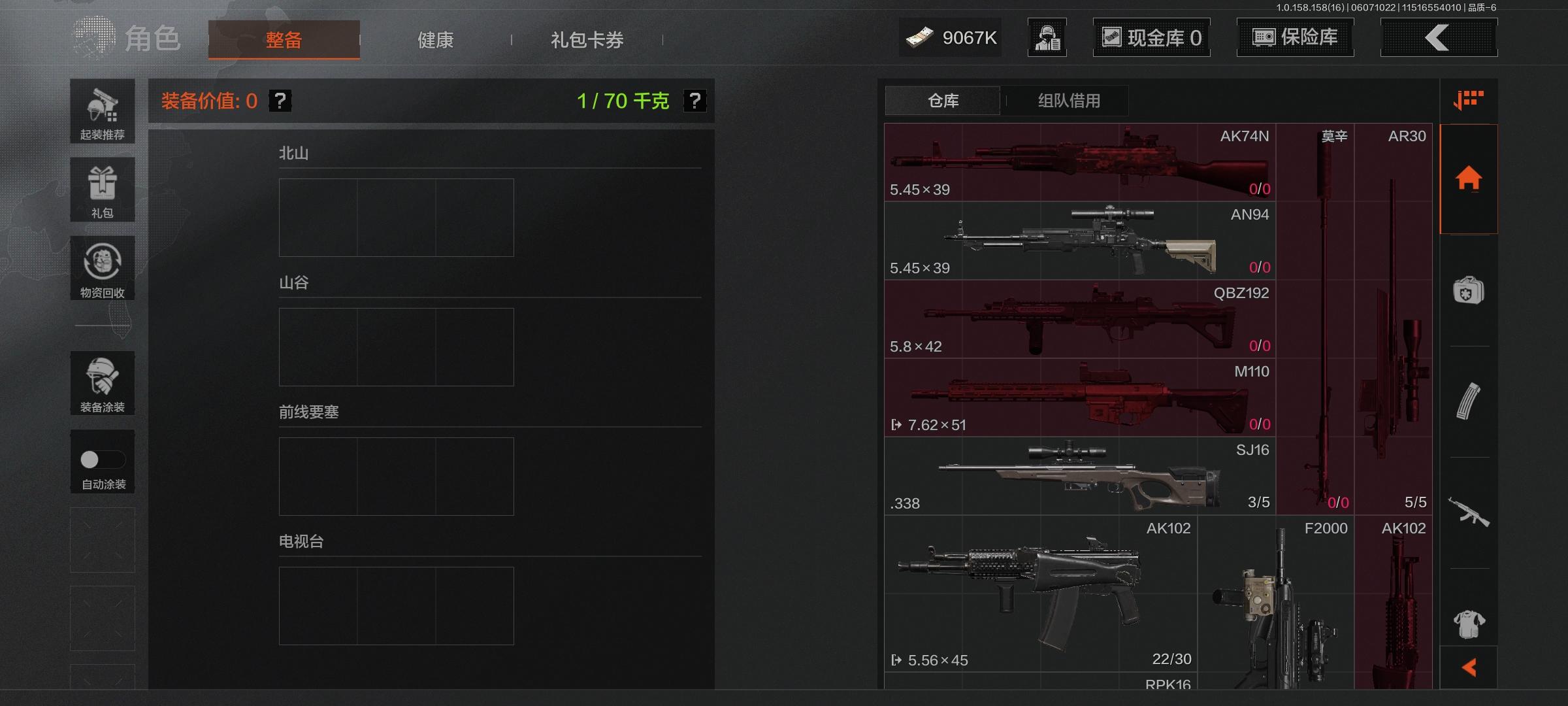The width and height of the screenshot is (1568, 706).
Task: Filter warehouse by medical kit icon
Action: (x=1469, y=290)
